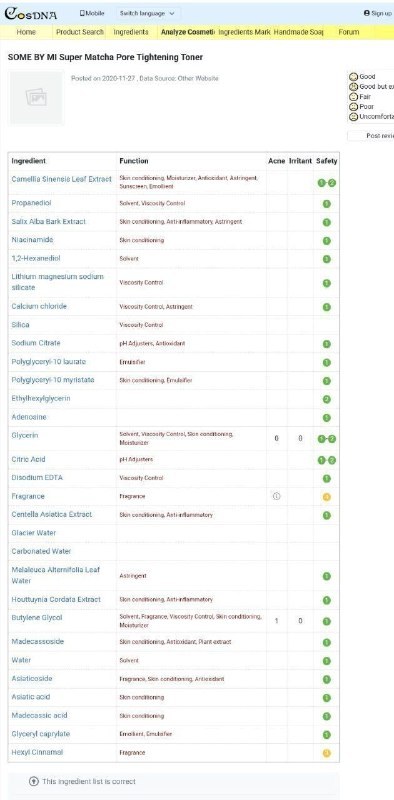Click the green safety badge for Propanediol
The image size is (394, 800).
(327, 204)
